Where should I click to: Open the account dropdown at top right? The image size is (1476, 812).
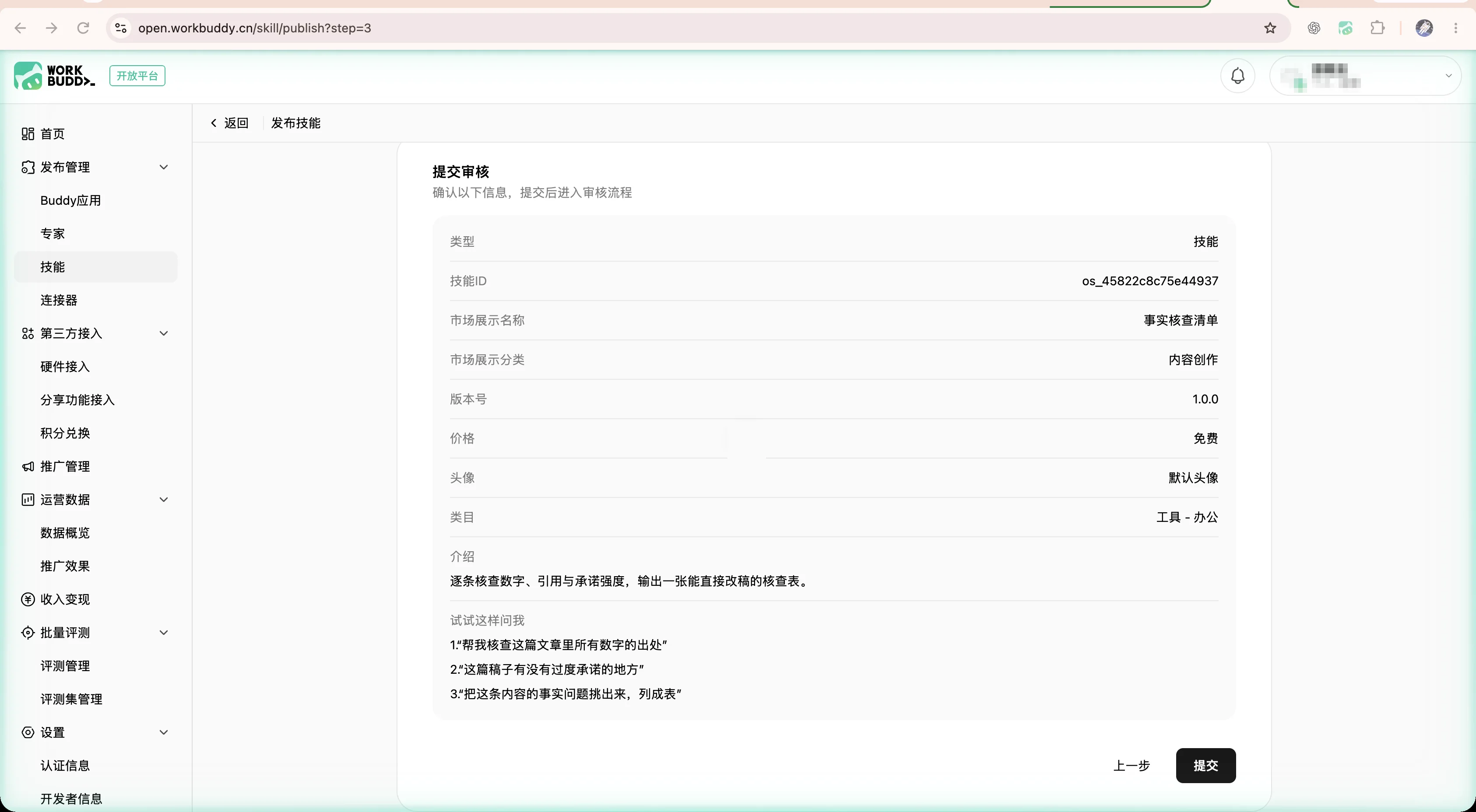1365,76
